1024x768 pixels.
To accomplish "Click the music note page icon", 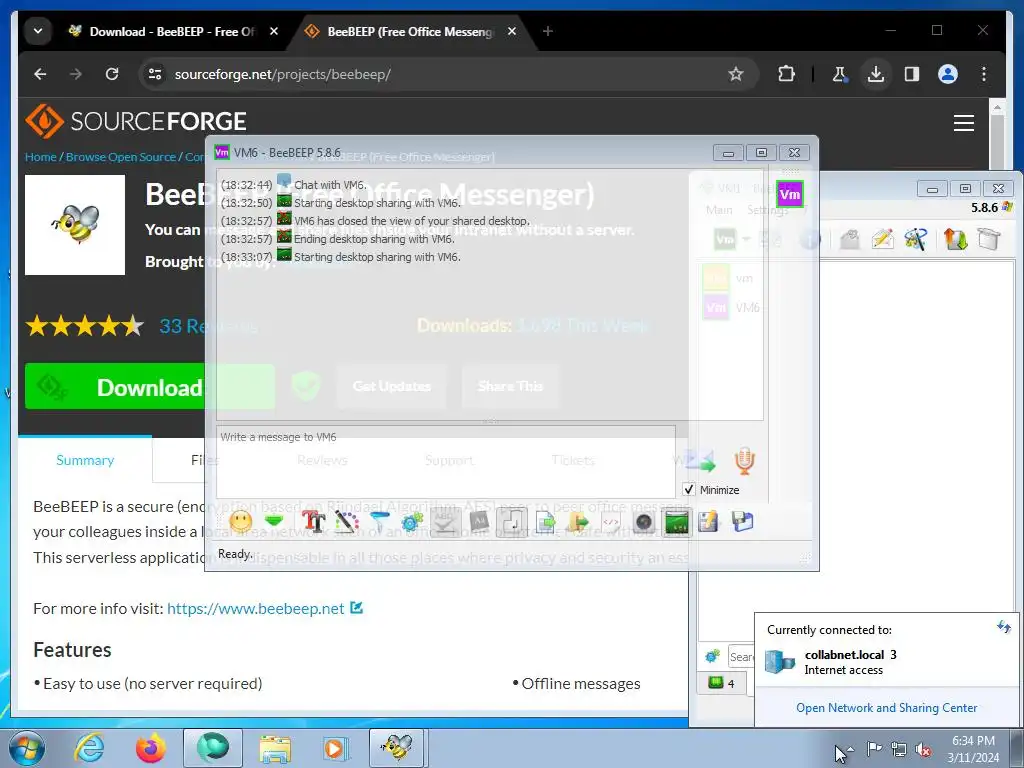I will tap(512, 521).
